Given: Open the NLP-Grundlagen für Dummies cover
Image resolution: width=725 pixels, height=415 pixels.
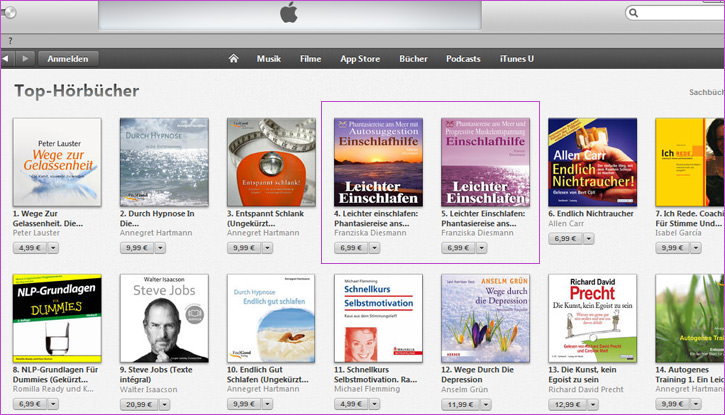Looking at the screenshot, I should point(57,318).
